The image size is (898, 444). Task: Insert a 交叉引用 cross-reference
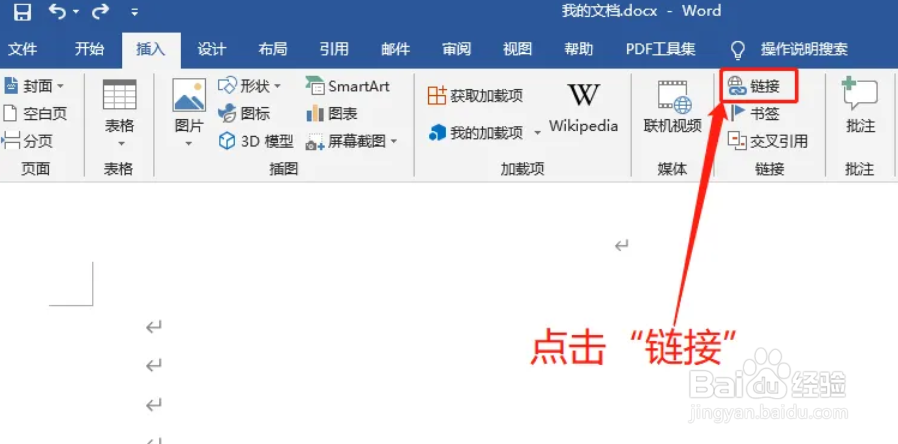click(767, 141)
